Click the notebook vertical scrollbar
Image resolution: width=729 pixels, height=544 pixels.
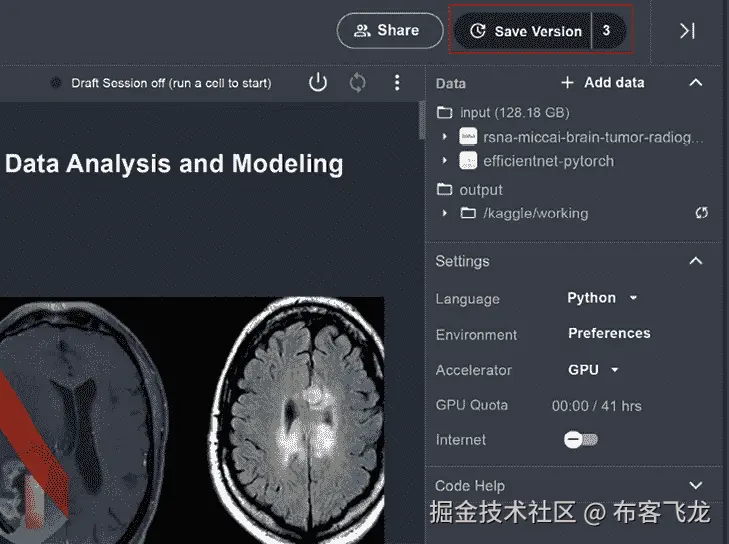click(422, 120)
